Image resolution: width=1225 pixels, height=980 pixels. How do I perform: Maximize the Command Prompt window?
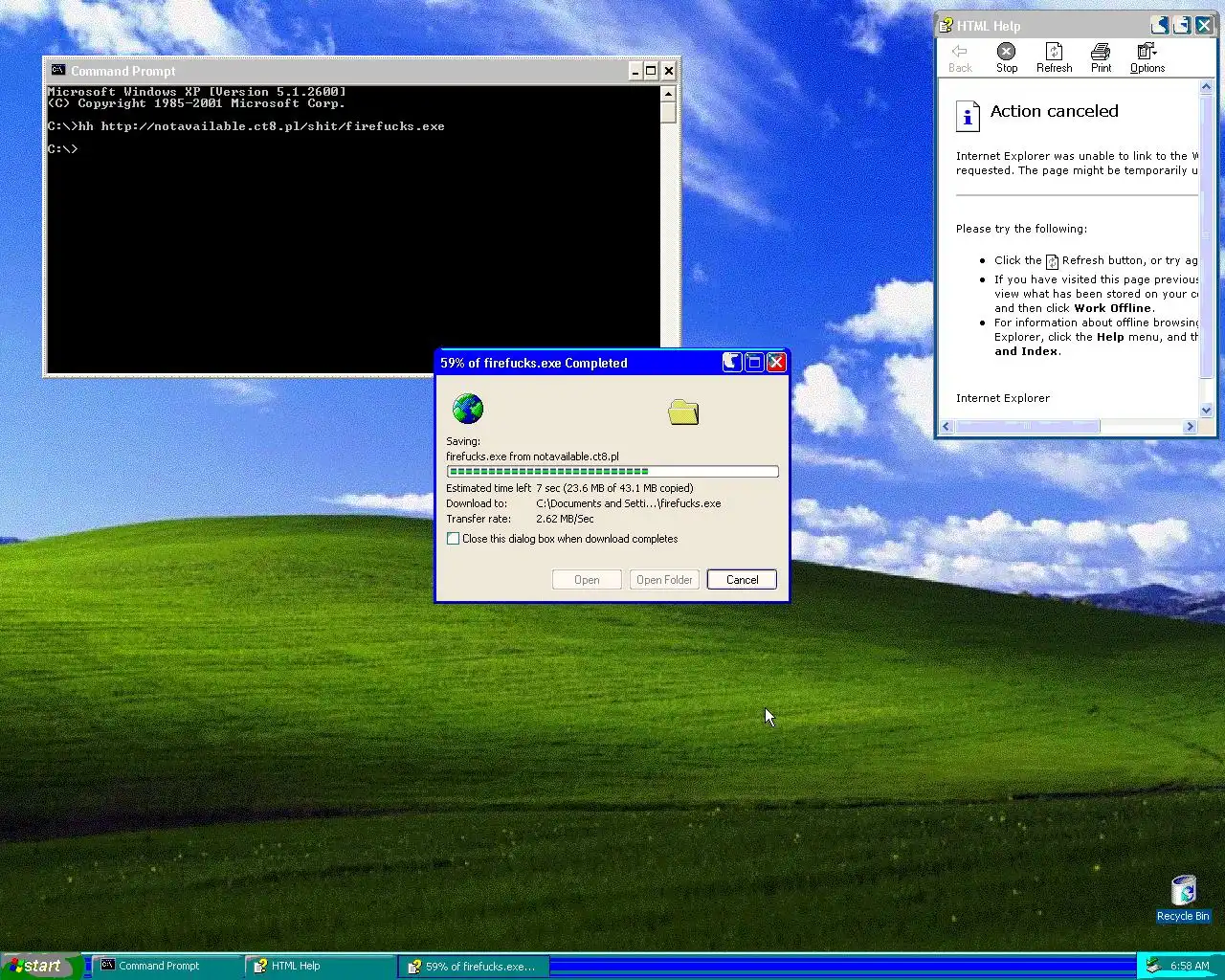[x=651, y=71]
